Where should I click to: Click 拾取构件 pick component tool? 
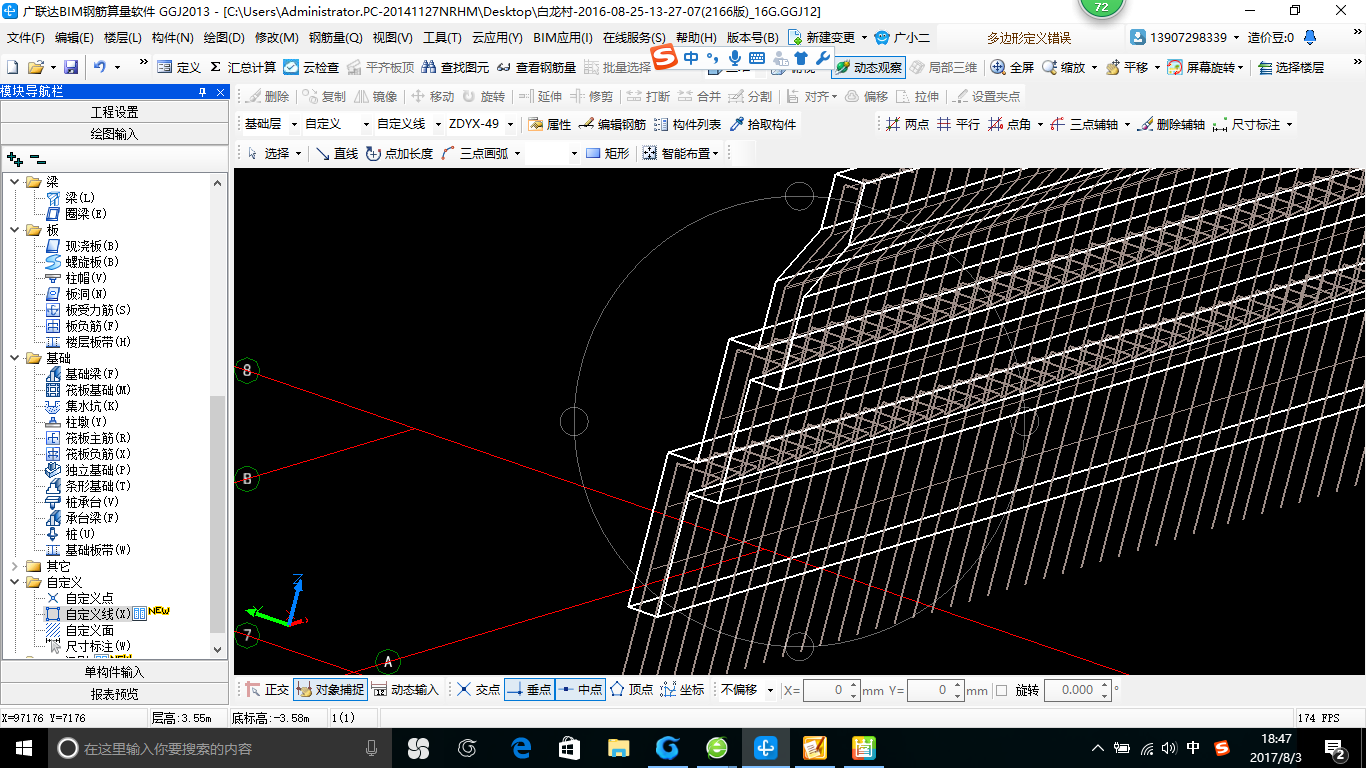tap(763, 124)
